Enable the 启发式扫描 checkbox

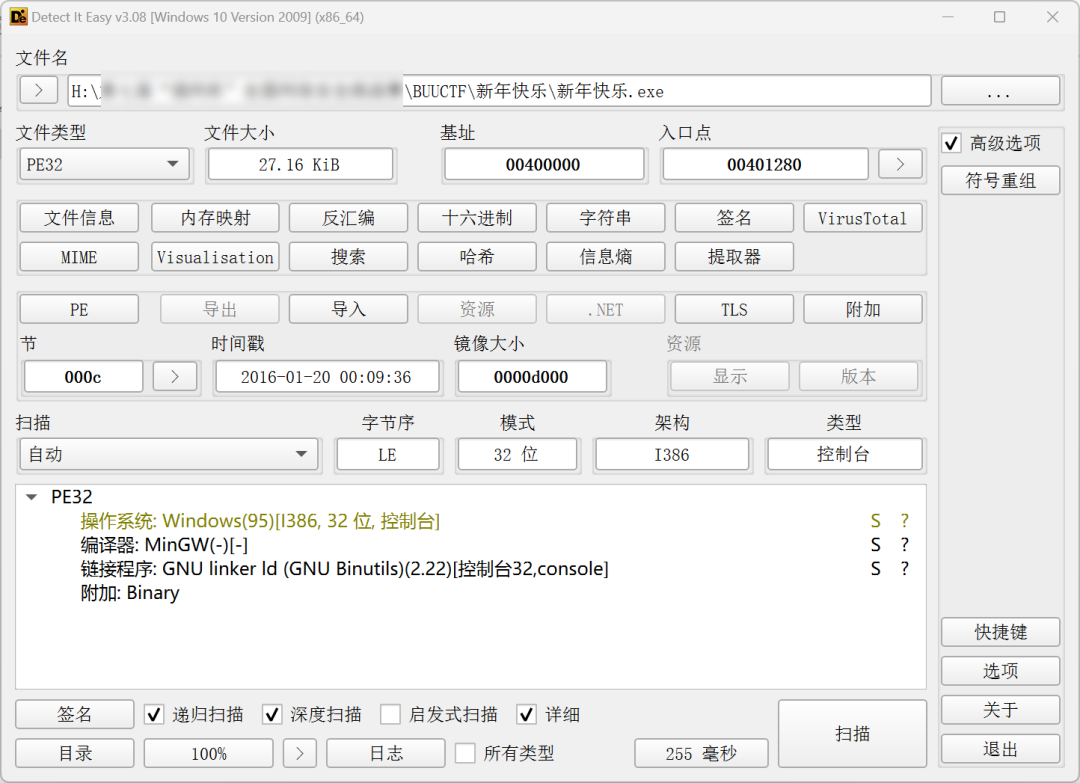click(391, 714)
